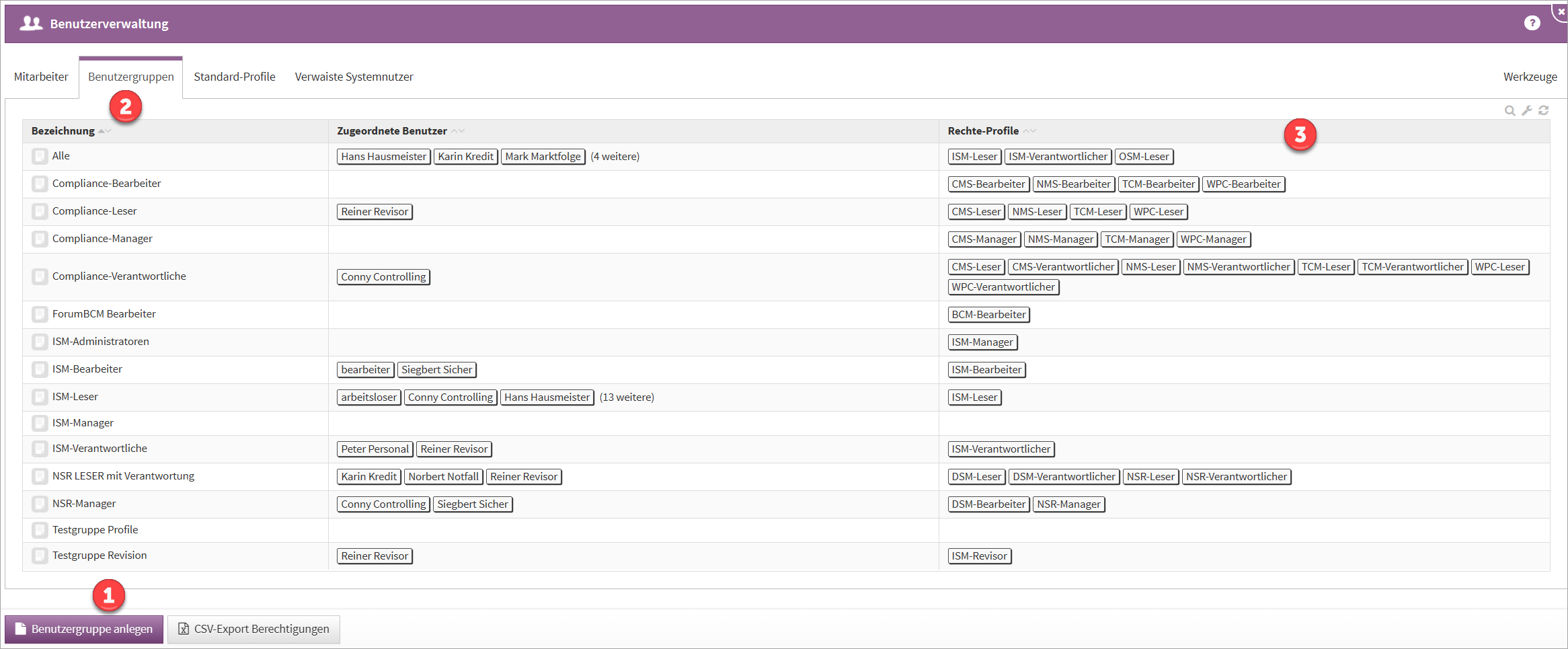Click the row icon for Testgruppe Revision
1568x649 pixels.
[x=40, y=556]
